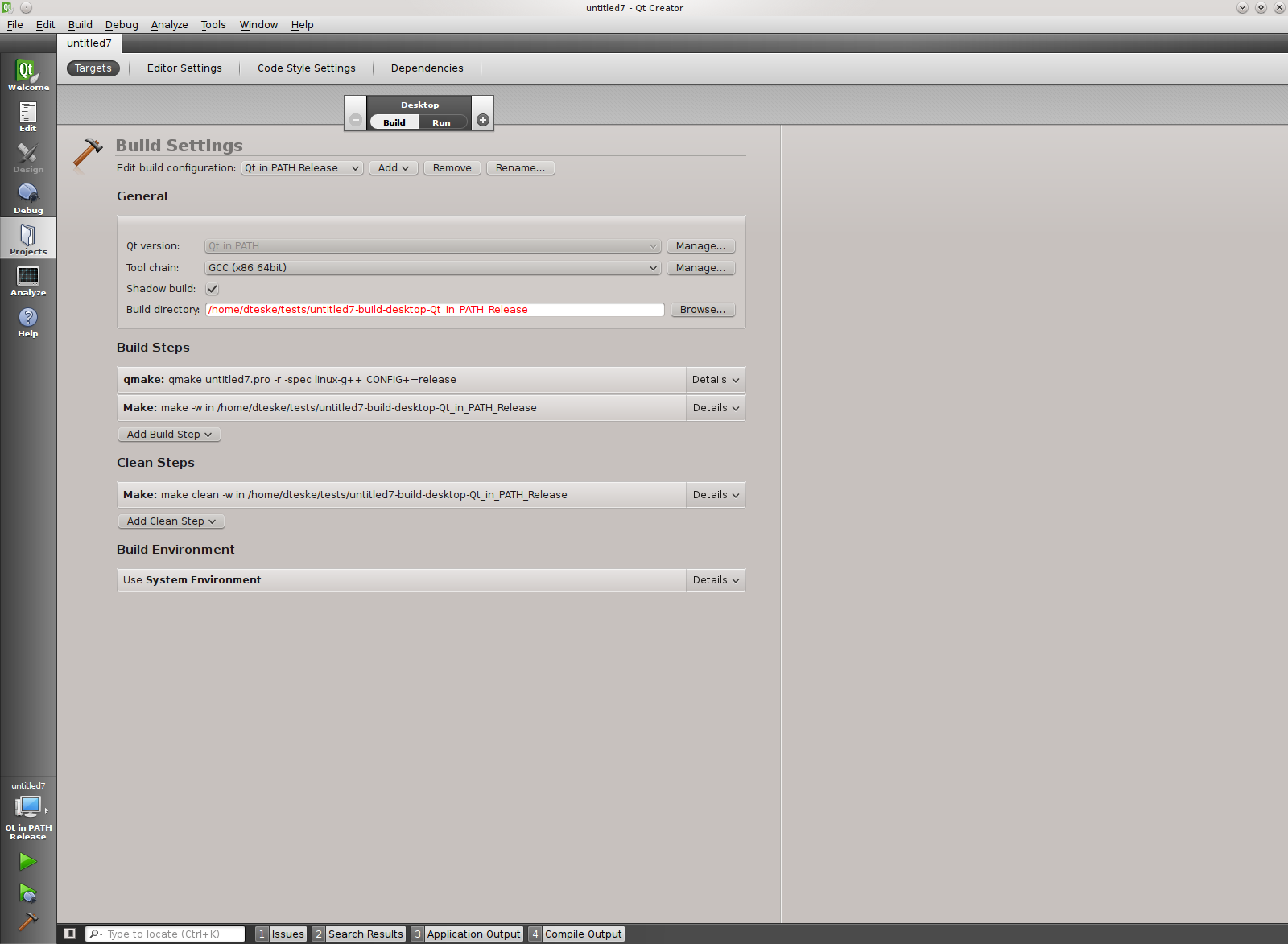Click Browse for build directory
Viewport: 1288px width, 944px height.
pyautogui.click(x=702, y=310)
